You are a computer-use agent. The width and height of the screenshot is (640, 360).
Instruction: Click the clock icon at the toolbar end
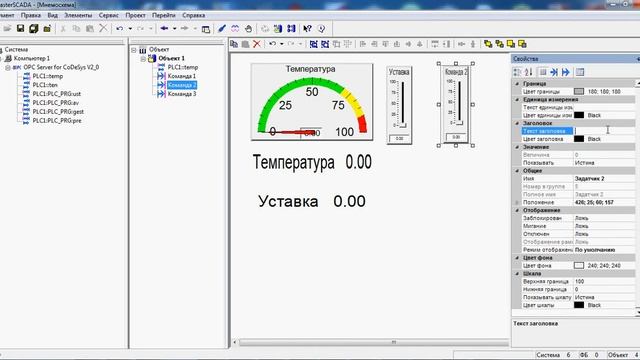click(x=322, y=29)
